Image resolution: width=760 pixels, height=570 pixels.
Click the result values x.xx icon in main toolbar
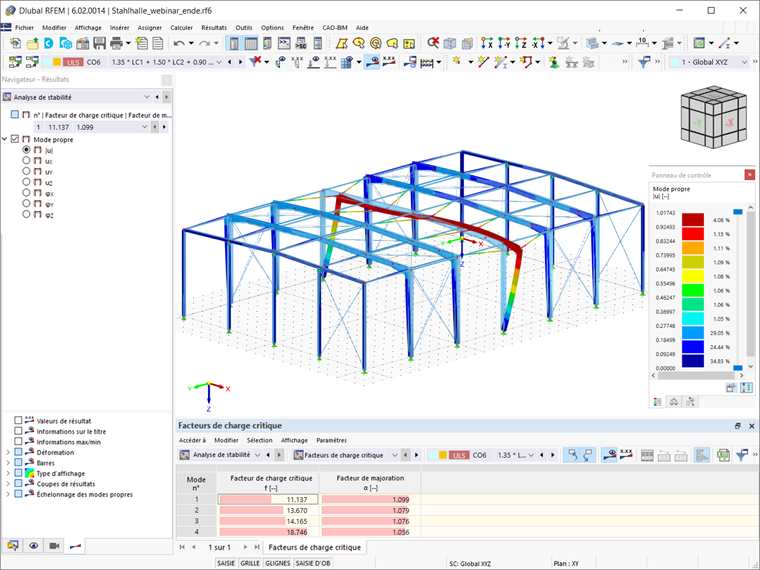(389, 62)
